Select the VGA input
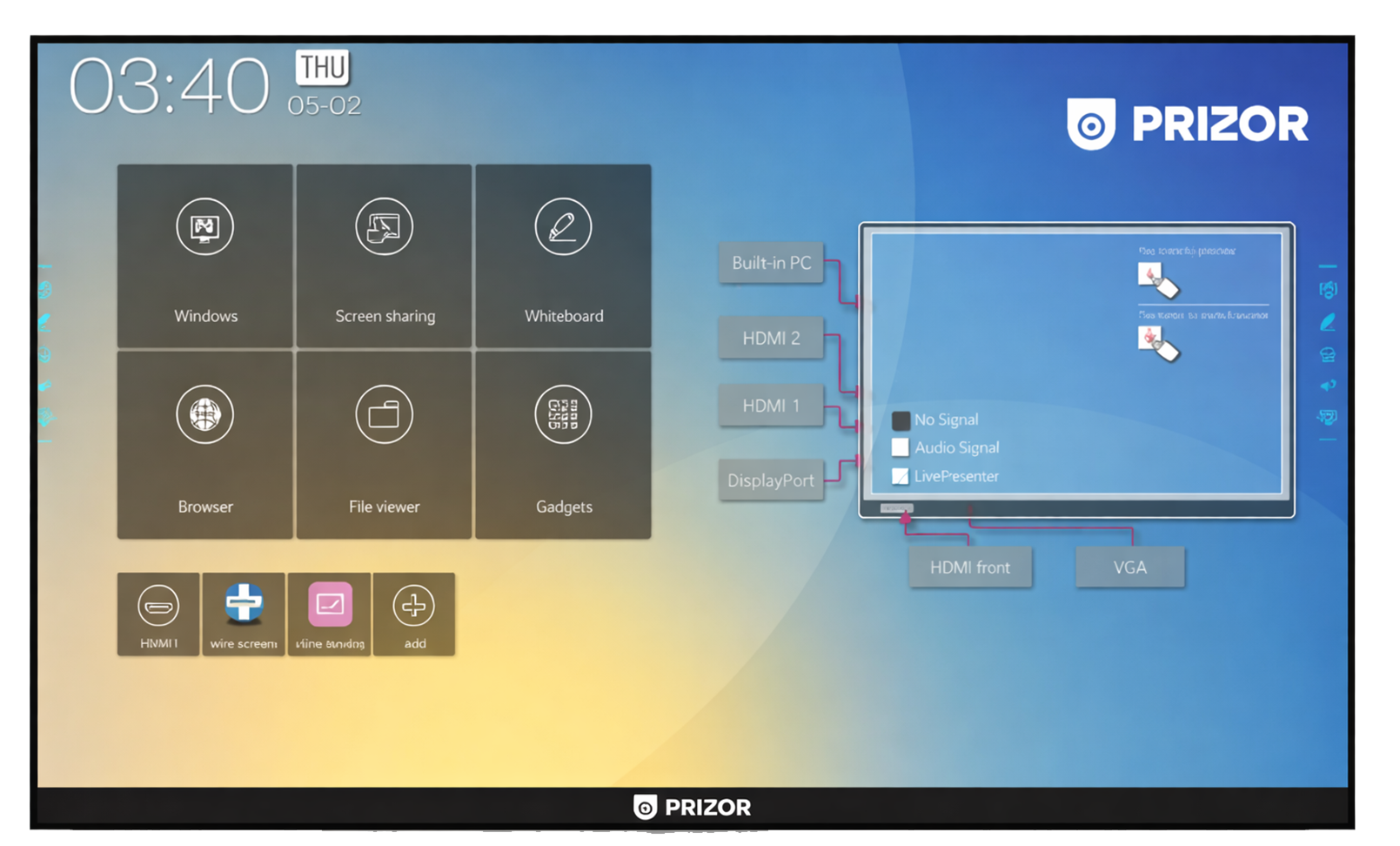The height and width of the screenshot is (846, 1400). [x=1129, y=567]
